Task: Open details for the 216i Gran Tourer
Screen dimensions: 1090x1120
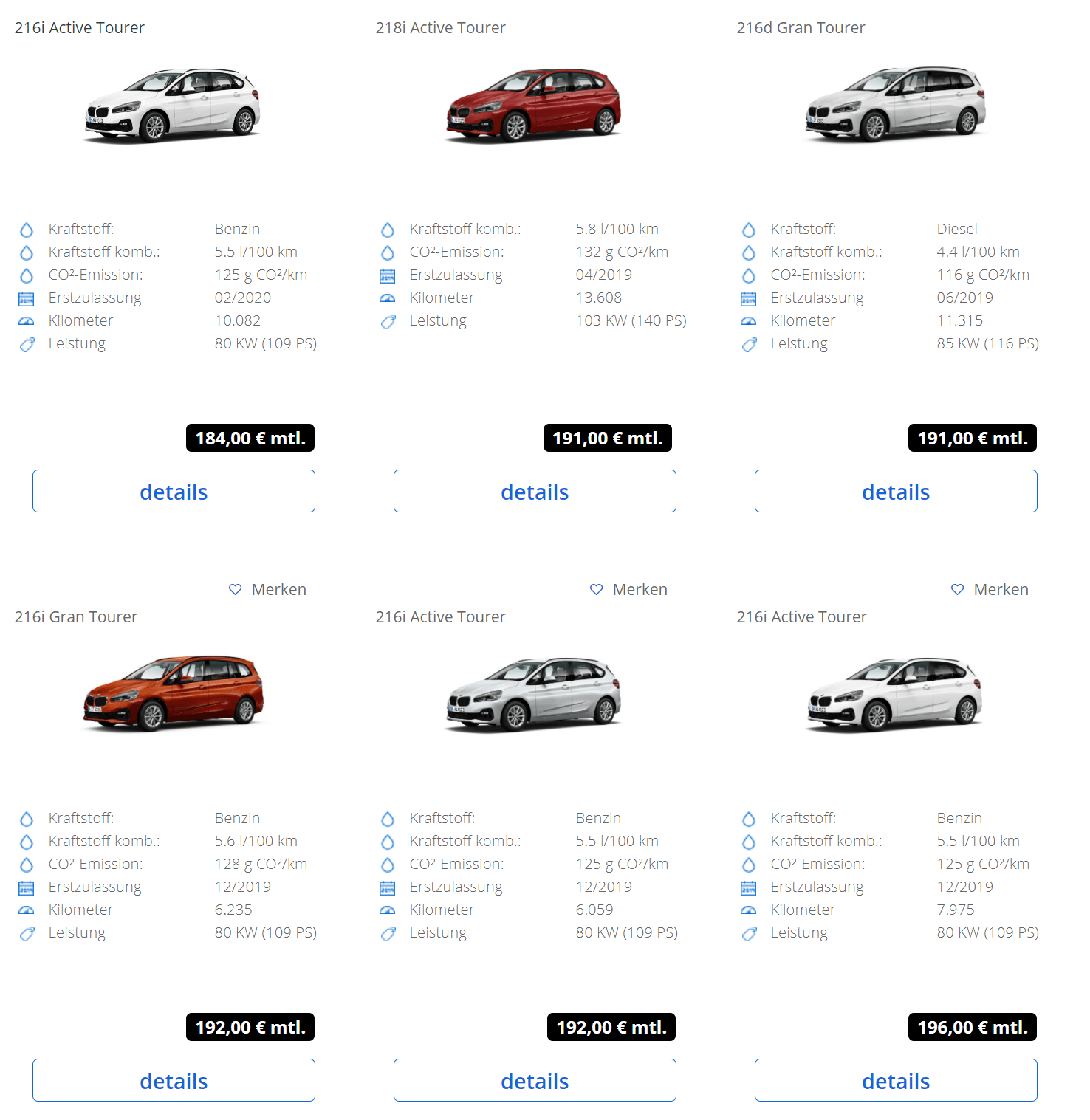Action: coord(174,1080)
